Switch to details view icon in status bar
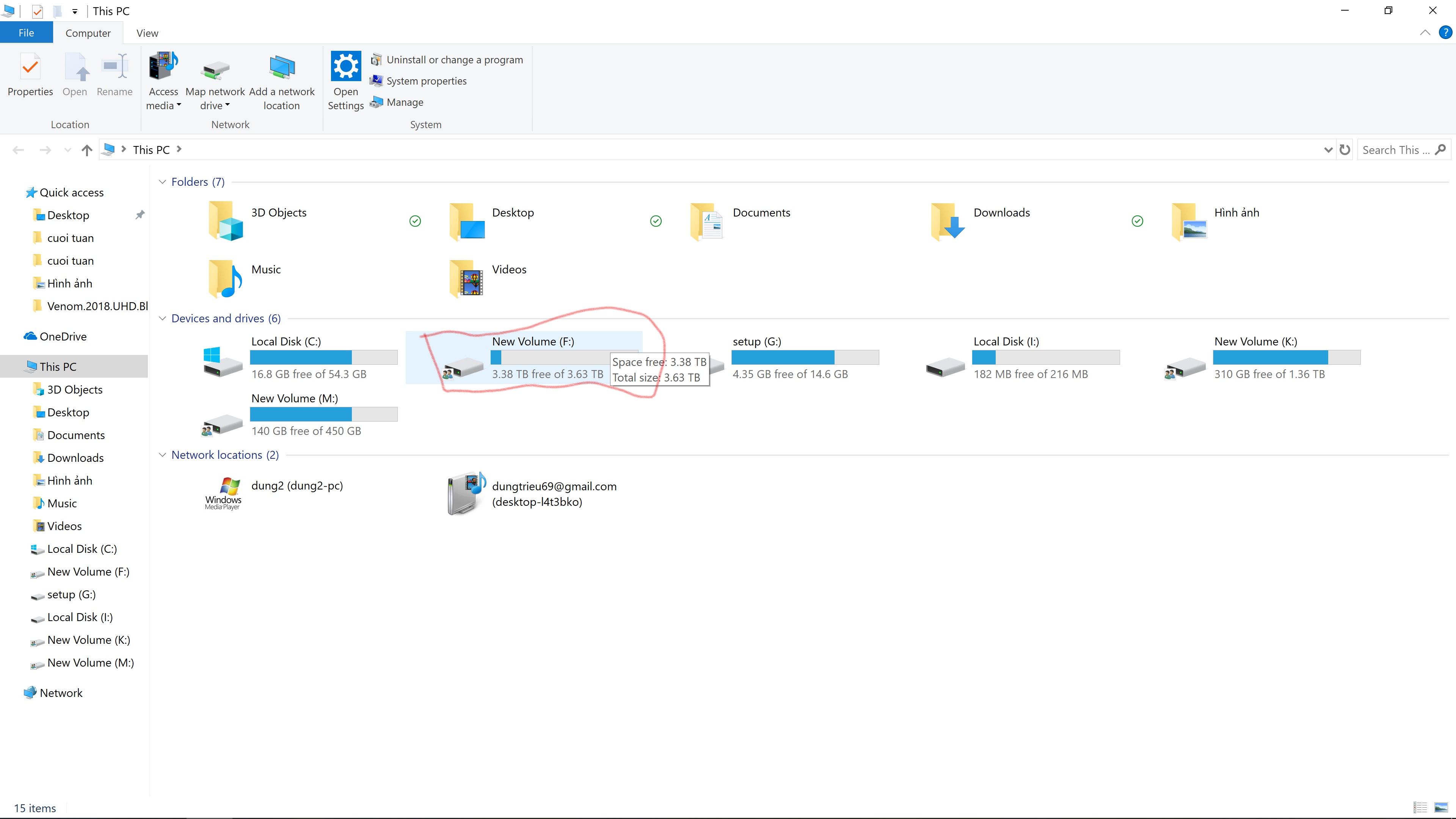This screenshot has height=819, width=1456. click(x=1420, y=808)
